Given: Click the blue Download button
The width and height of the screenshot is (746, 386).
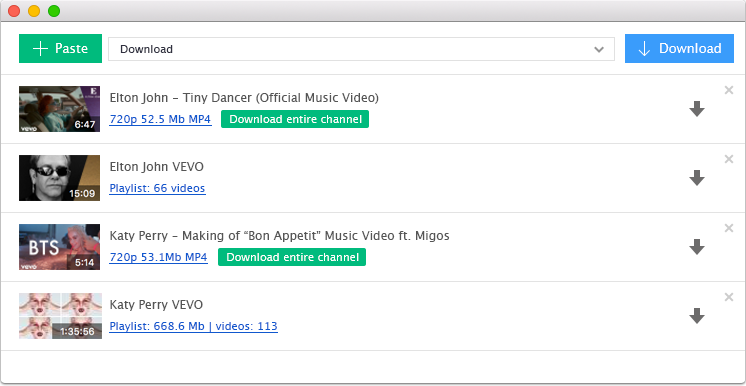Looking at the screenshot, I should coord(679,49).
